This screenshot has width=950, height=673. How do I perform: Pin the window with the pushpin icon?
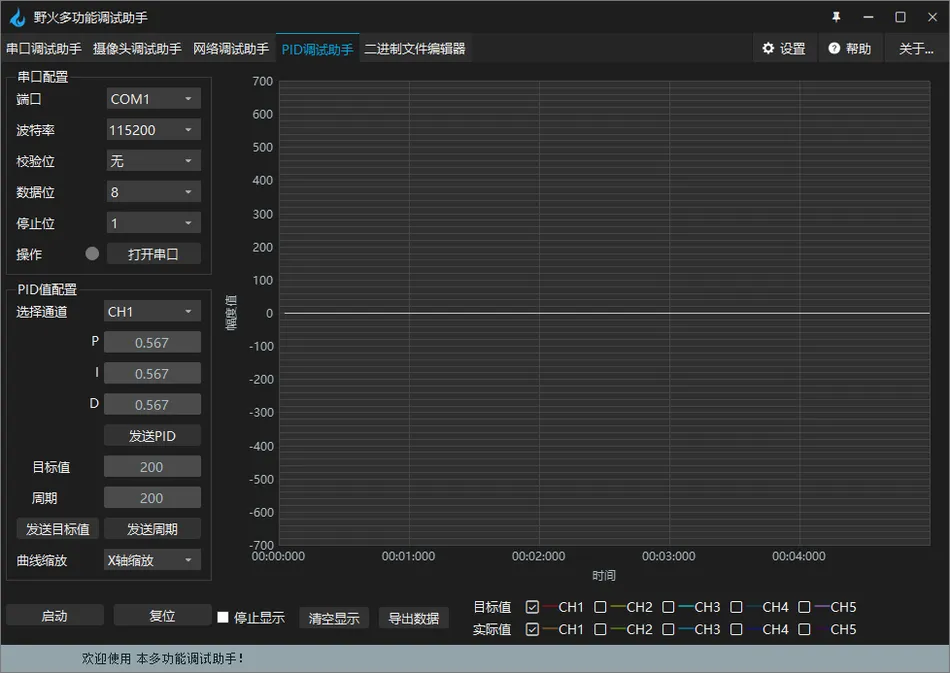pos(836,17)
